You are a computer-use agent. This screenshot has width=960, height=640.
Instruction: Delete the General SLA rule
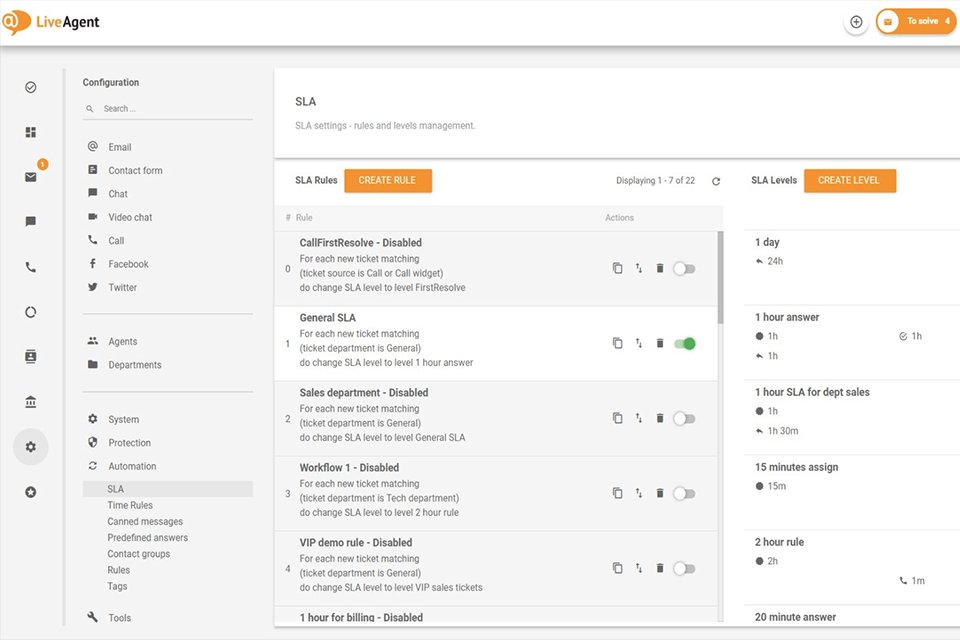point(660,343)
